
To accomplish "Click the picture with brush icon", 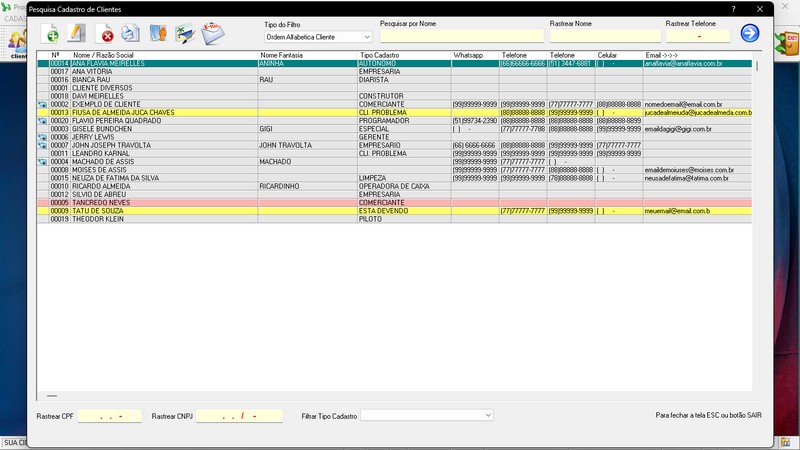I will click(184, 33).
